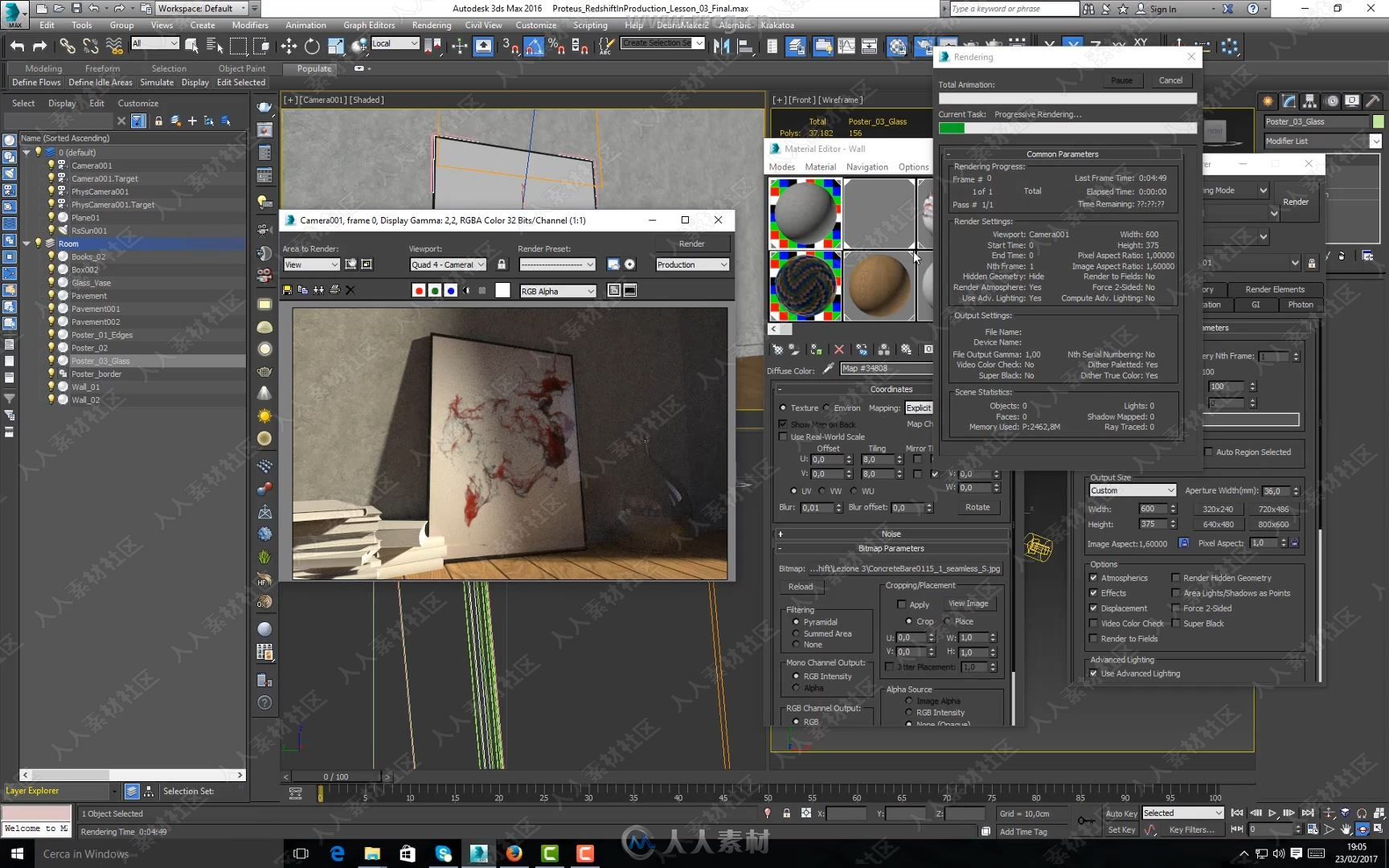Click the white color swatch in frame window
1389x868 pixels.
tap(502, 291)
